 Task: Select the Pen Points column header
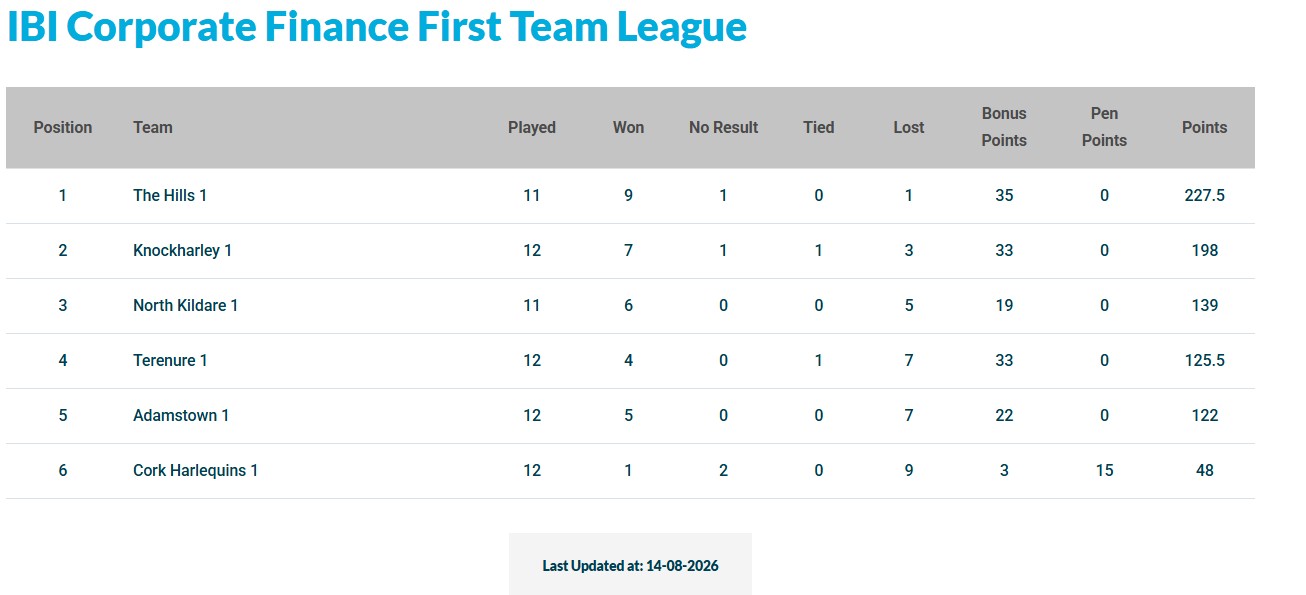(1104, 127)
